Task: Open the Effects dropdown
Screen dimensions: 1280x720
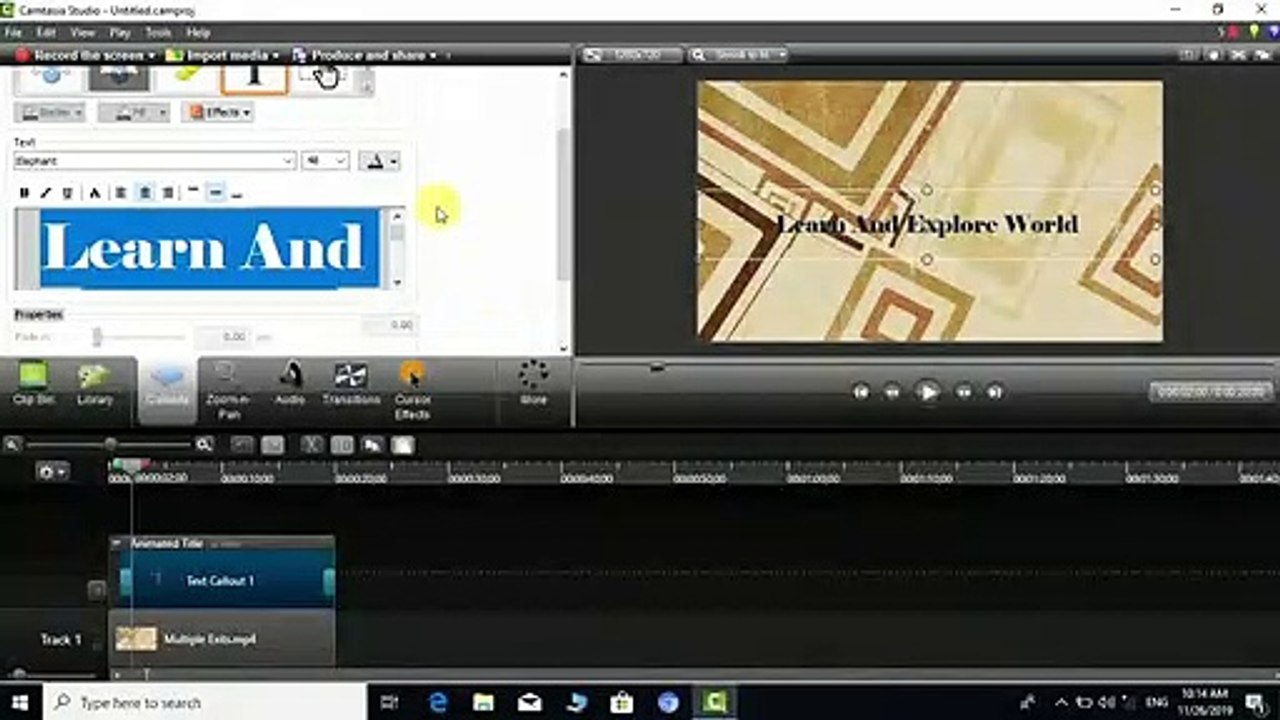Action: point(217,112)
